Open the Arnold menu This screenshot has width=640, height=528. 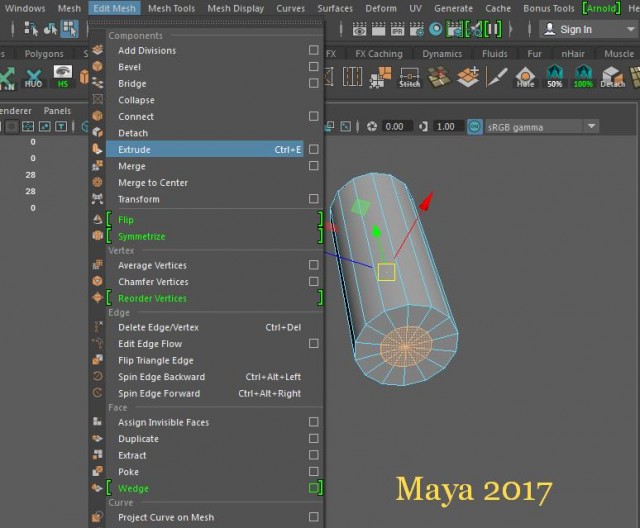(601, 8)
